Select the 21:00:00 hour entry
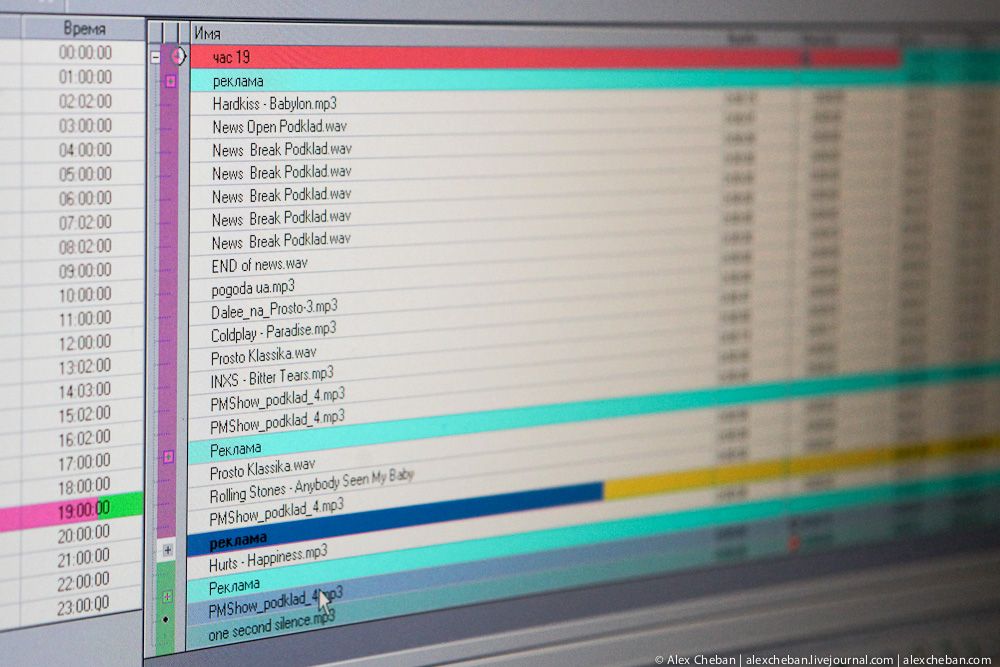Image resolution: width=1000 pixels, height=667 pixels. pyautogui.click(x=83, y=558)
